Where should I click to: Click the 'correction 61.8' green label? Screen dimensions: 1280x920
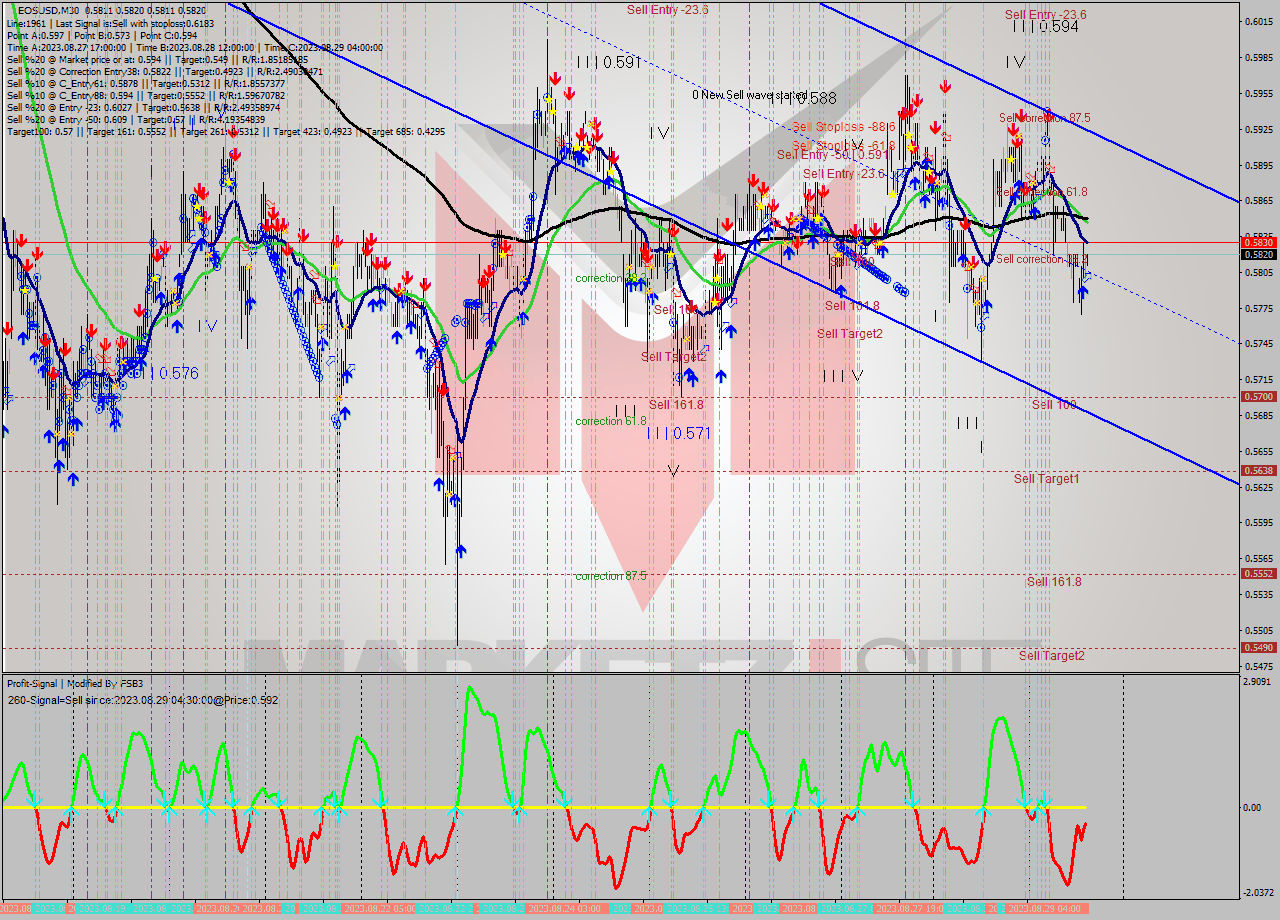(x=611, y=421)
